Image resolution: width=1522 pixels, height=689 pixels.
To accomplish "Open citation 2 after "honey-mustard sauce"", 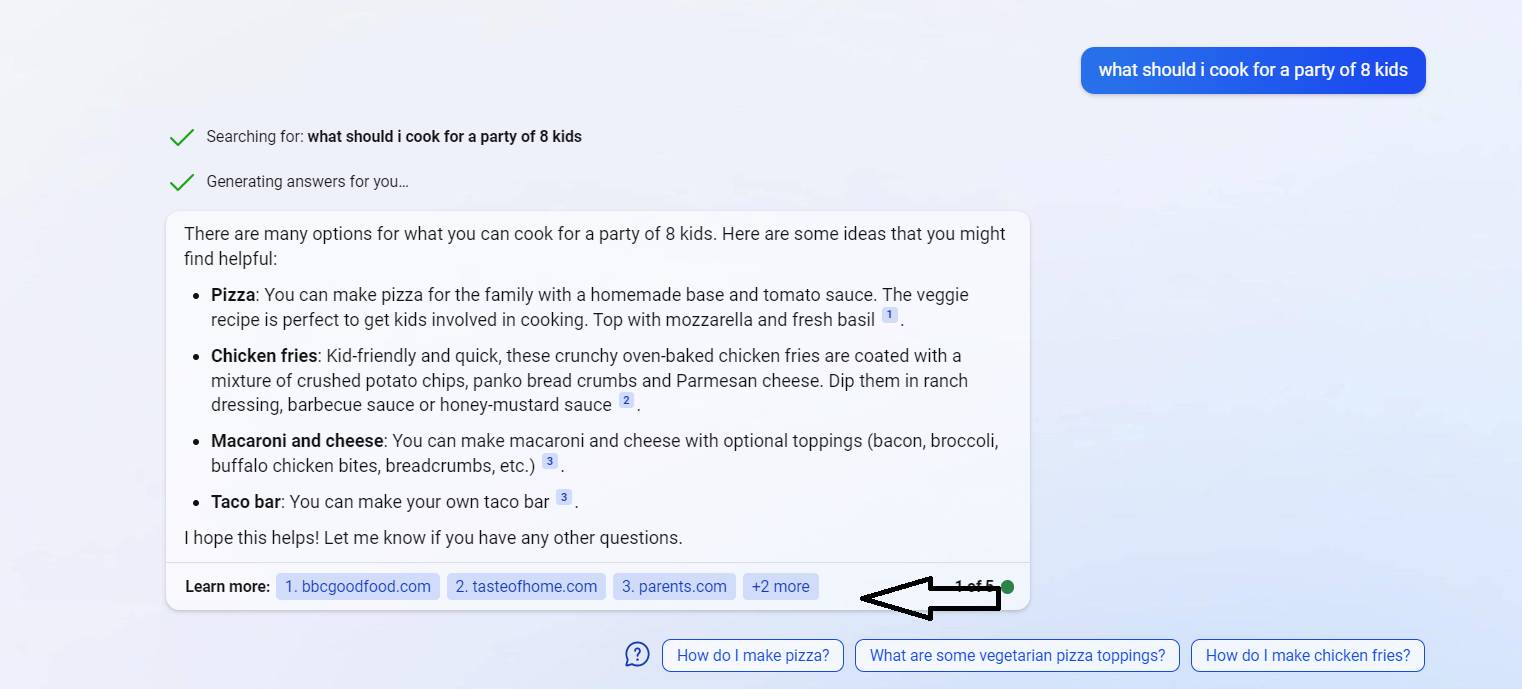I will 626,400.
